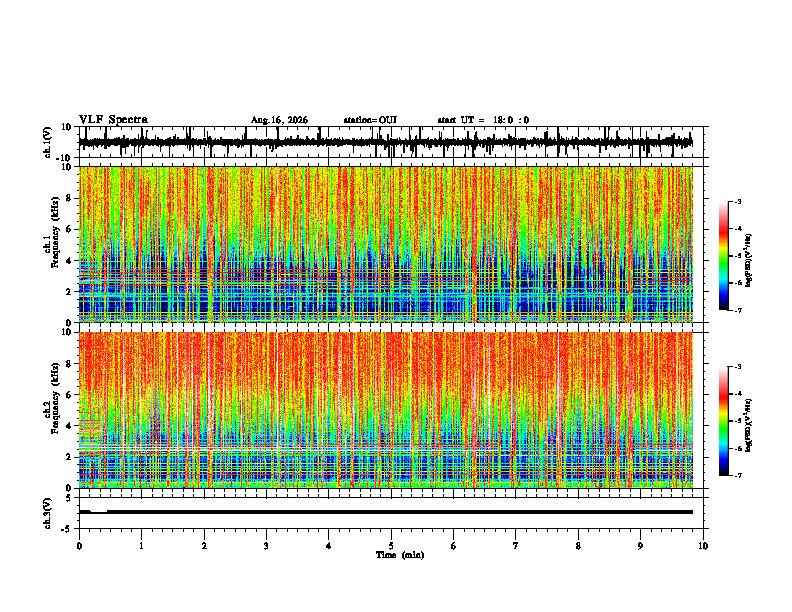The image size is (792, 612).
Task: Click the time axis tick label '10'
Action: coord(703,546)
